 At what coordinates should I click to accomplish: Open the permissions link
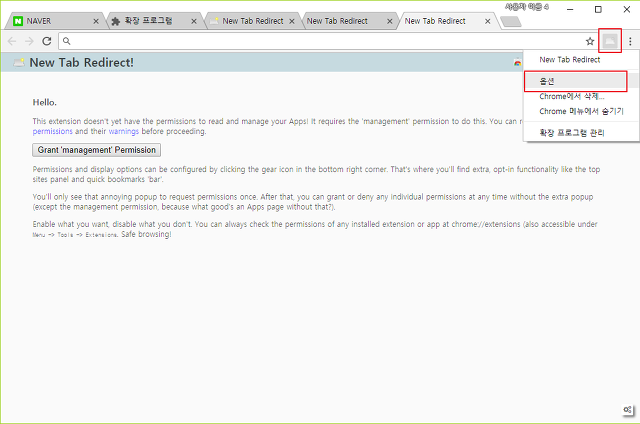[52, 131]
